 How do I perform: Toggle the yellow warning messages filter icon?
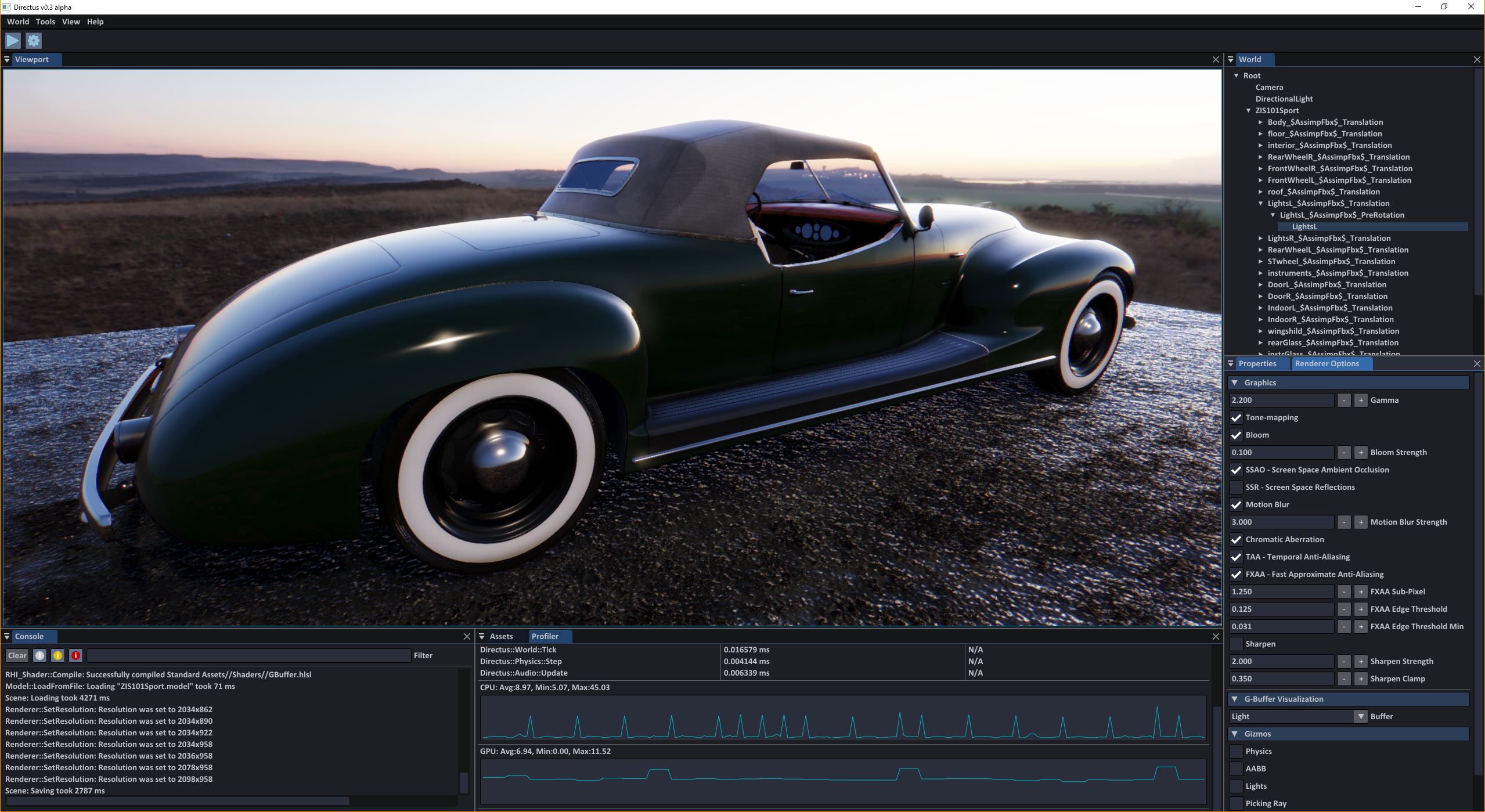[57, 655]
